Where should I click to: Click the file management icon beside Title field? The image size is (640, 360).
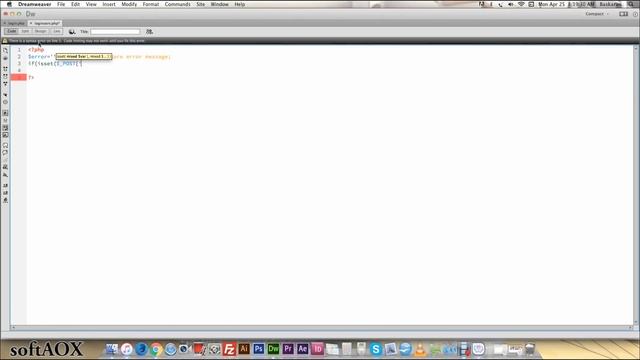149,31
